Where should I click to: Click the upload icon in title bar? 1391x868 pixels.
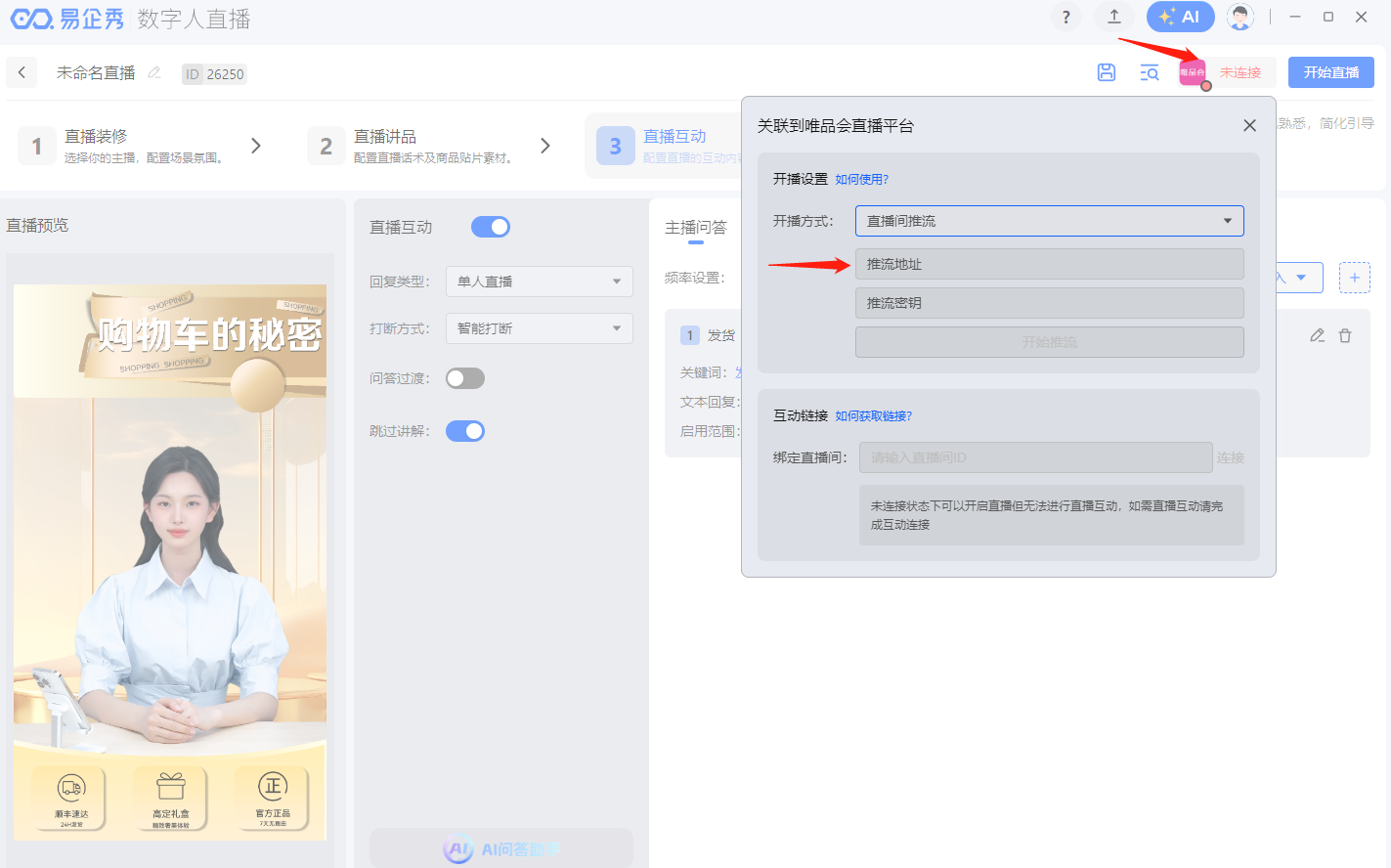click(x=1113, y=17)
